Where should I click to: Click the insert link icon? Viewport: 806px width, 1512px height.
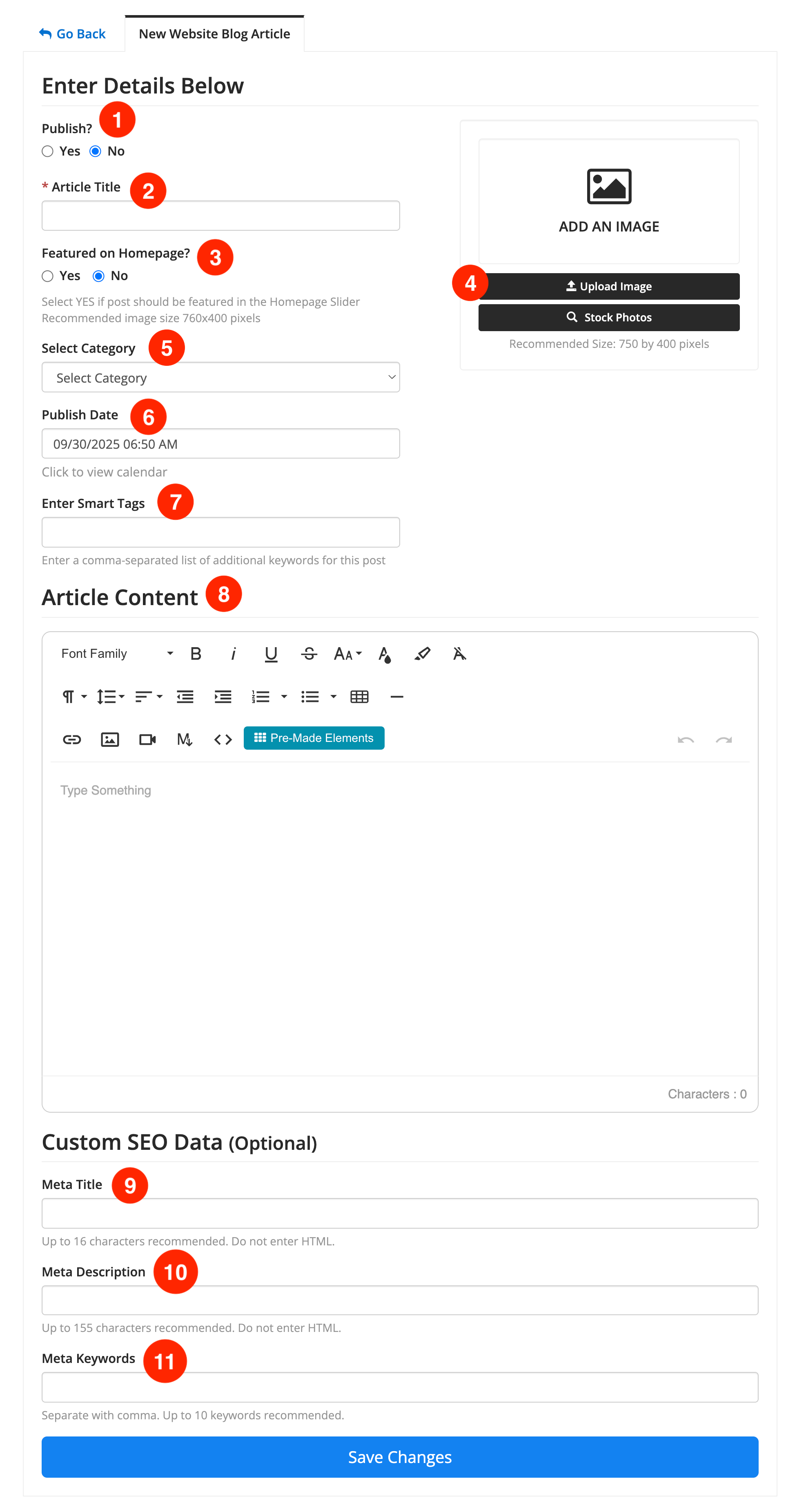[71, 739]
